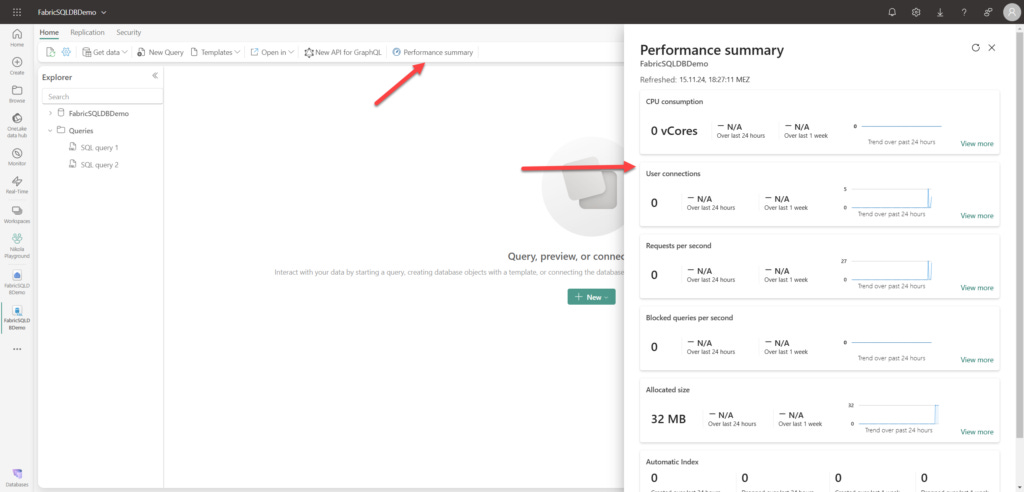Screen dimensions: 1024x492
Task: Open Create in left navigation
Action: tap(17, 66)
